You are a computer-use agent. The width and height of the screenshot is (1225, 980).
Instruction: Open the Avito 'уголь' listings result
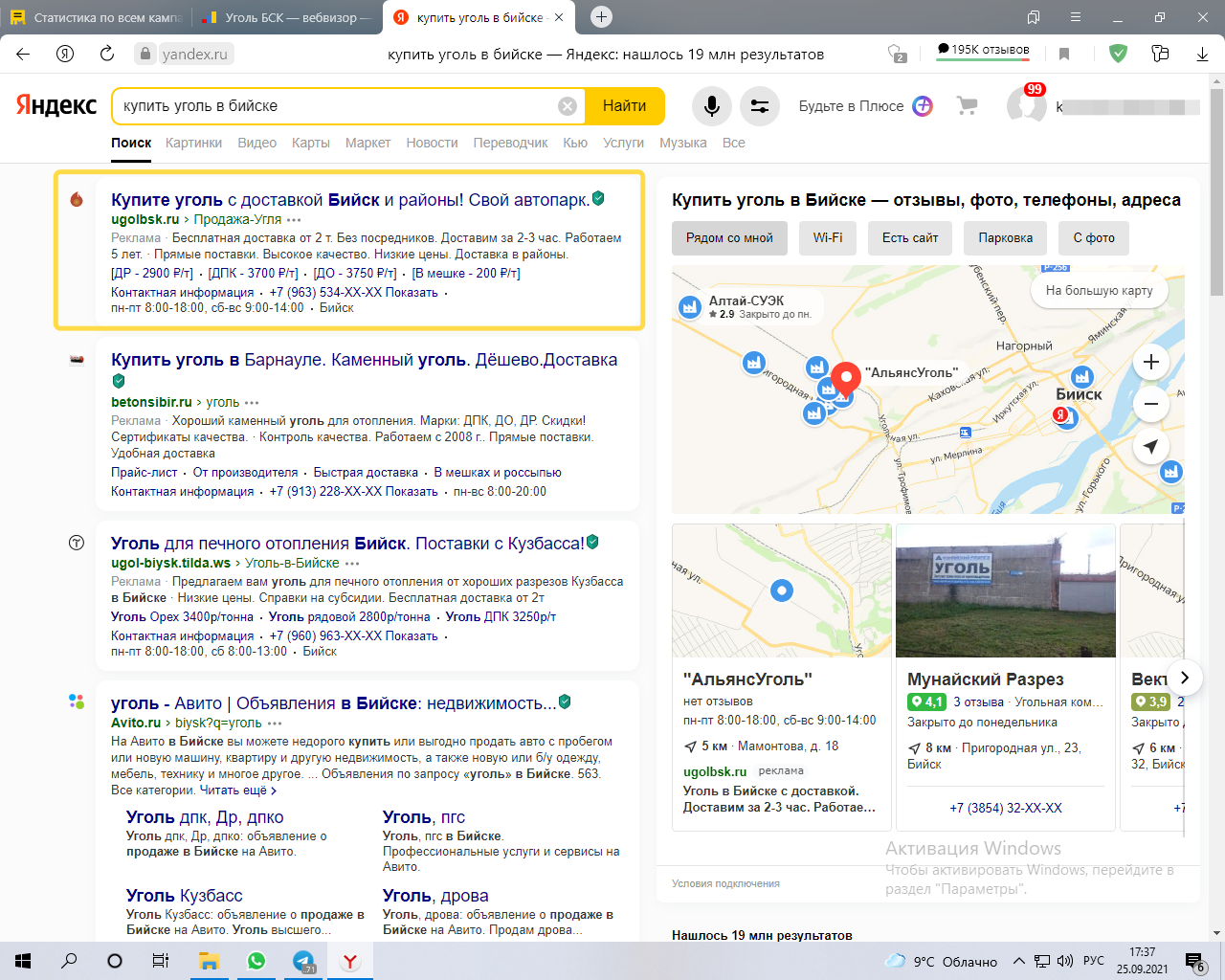pos(333,703)
